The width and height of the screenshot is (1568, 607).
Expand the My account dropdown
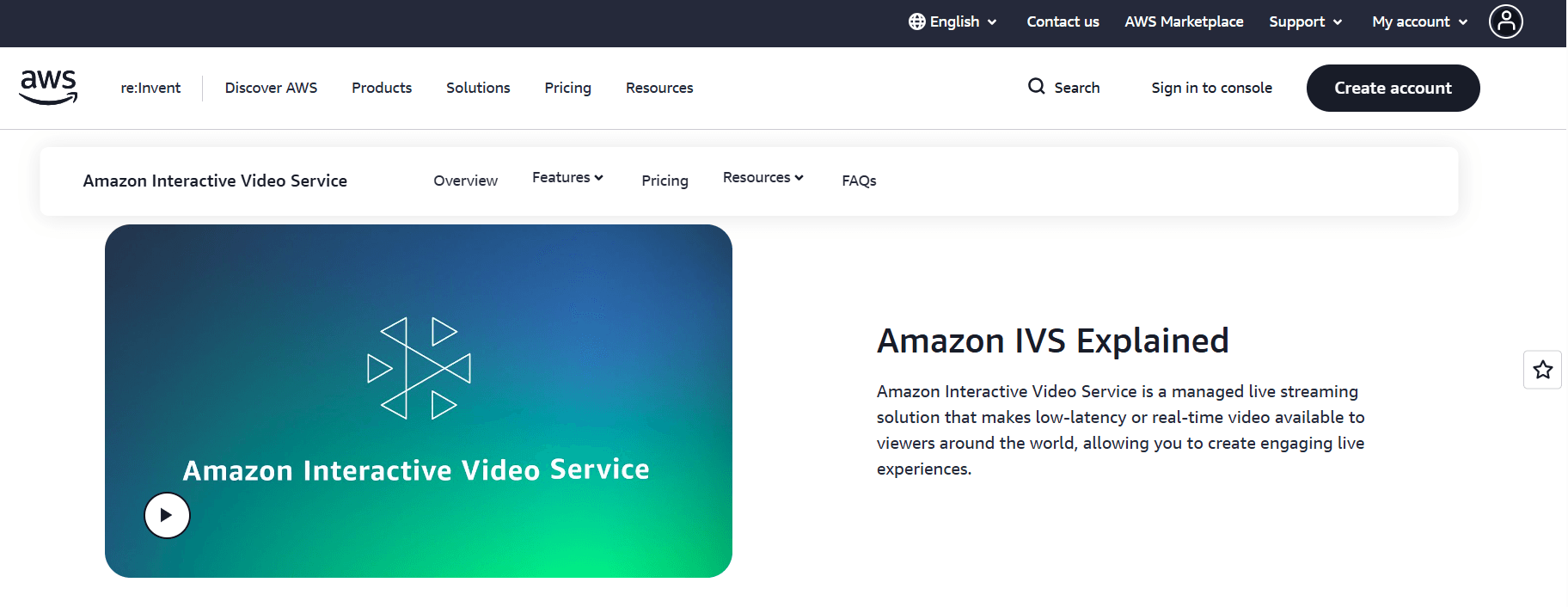pyautogui.click(x=1420, y=21)
